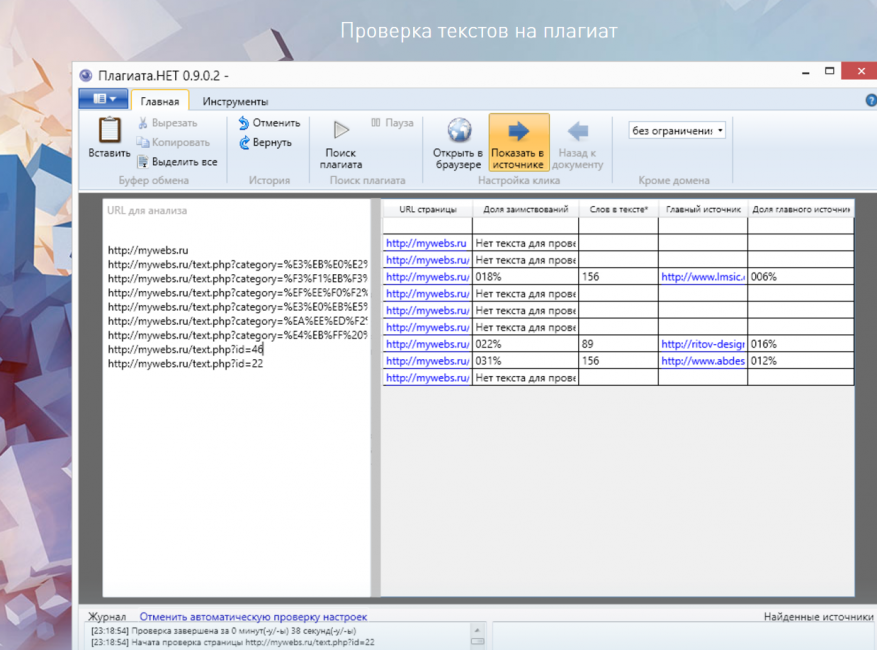Click the 022% borrowing share cell
This screenshot has height=650, width=877.
(x=526, y=344)
